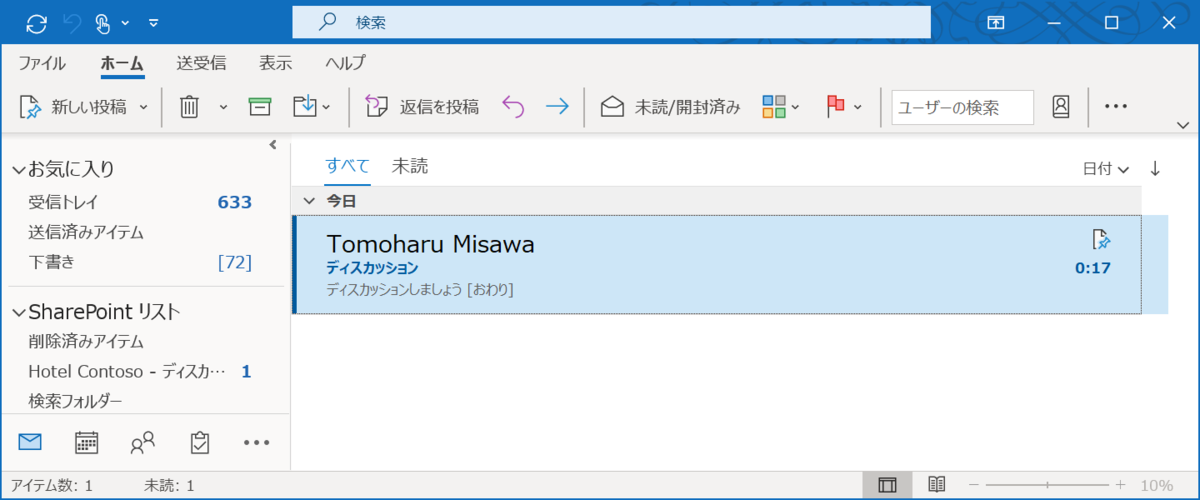Open the Follow Up flag dropdown
Screen dimensions: 1200x500
[844, 107]
